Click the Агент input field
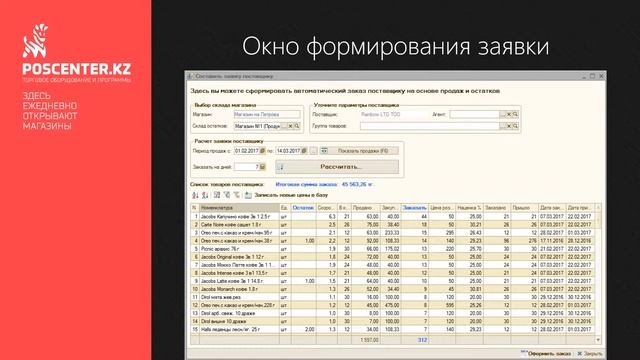The image size is (640, 360). tap(474, 115)
